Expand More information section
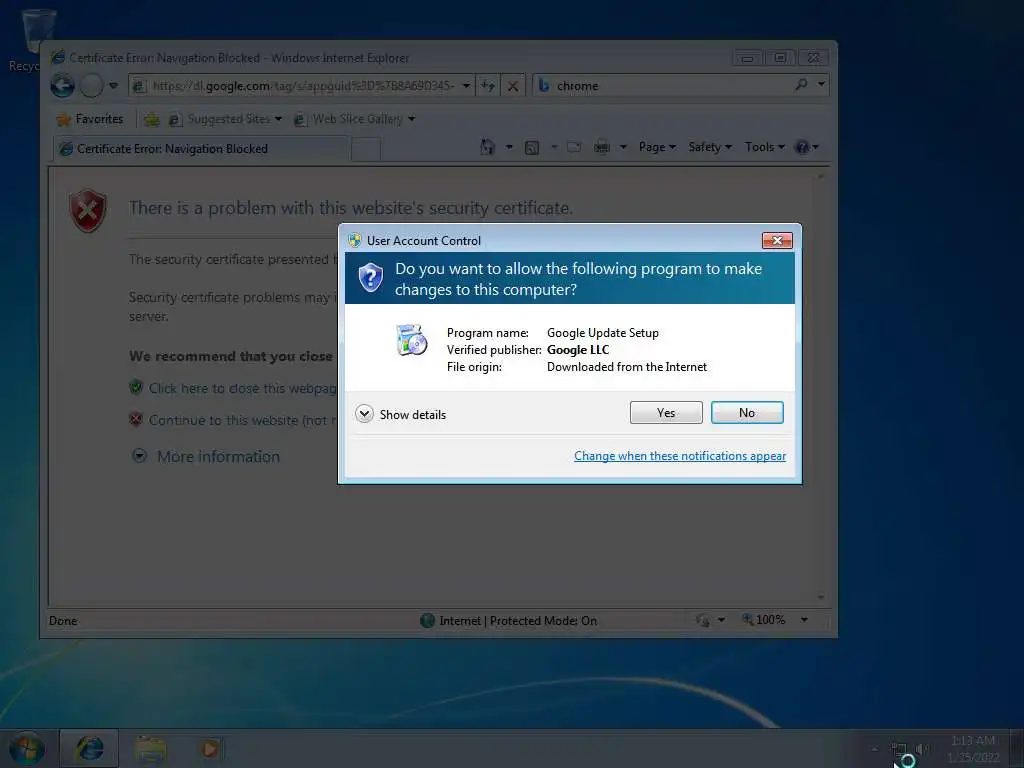 pyautogui.click(x=206, y=456)
